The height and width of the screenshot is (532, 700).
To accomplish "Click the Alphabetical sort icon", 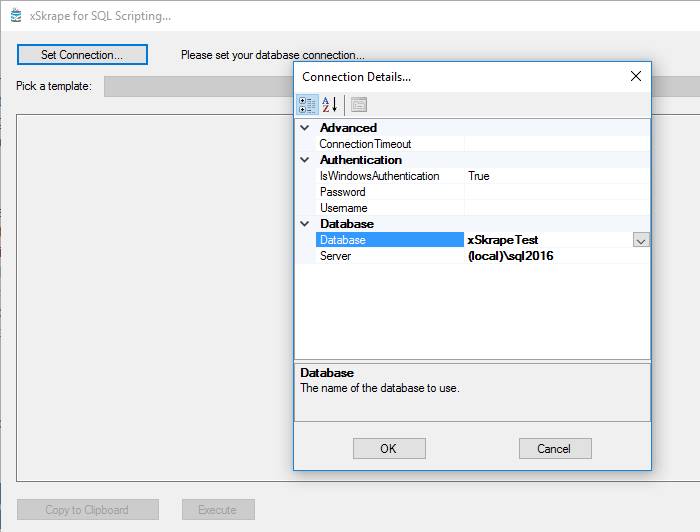I will click(329, 105).
